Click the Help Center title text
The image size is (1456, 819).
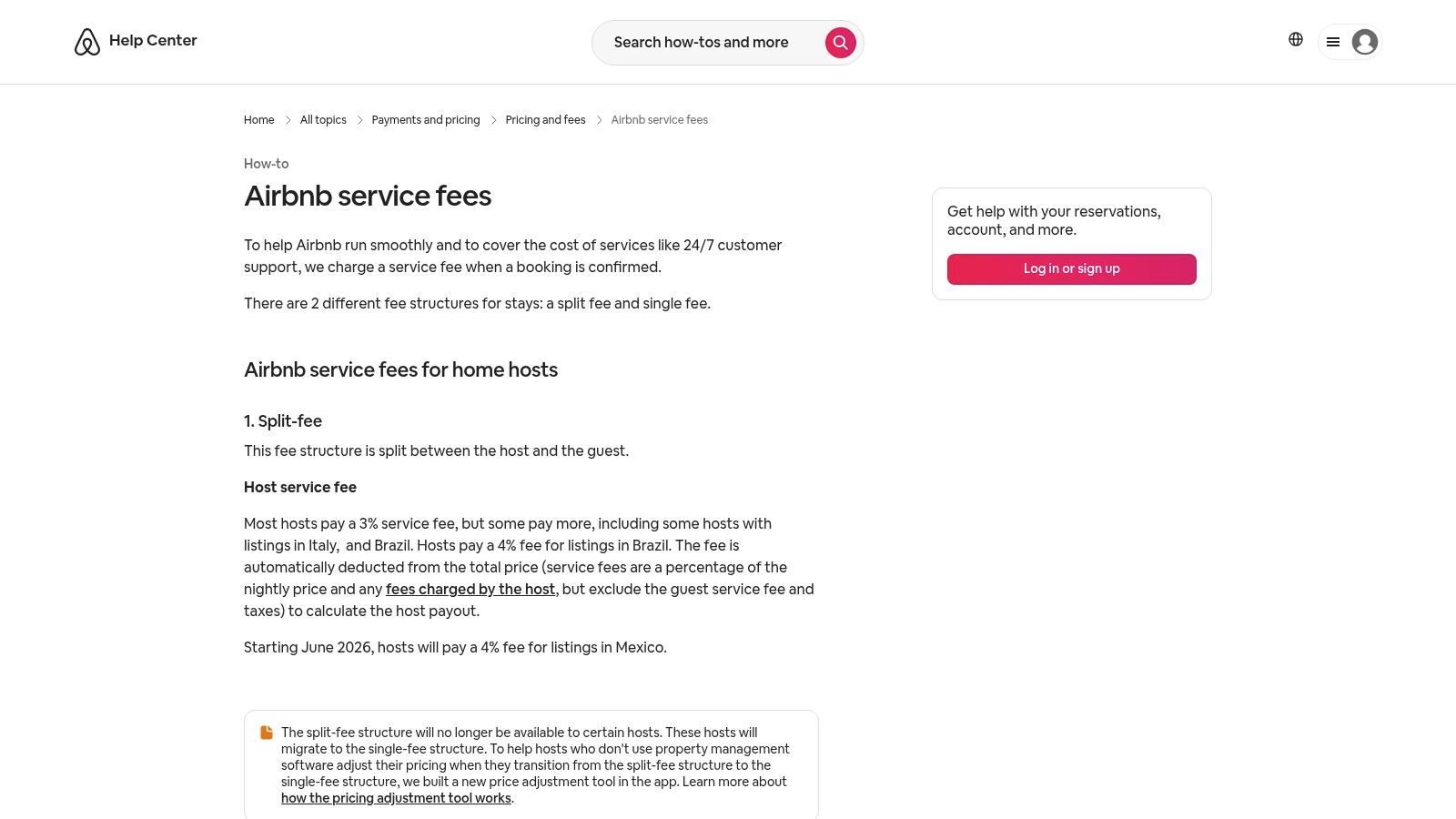pyautogui.click(x=153, y=40)
